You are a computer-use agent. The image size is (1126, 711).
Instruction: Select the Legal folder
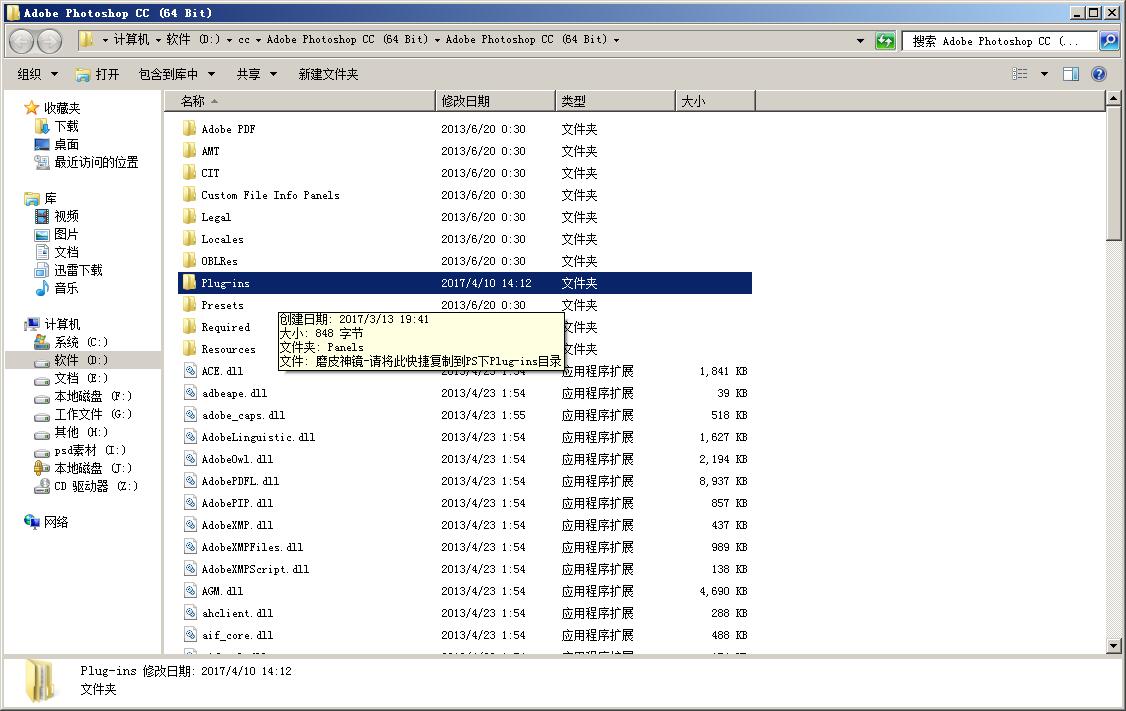(x=215, y=217)
